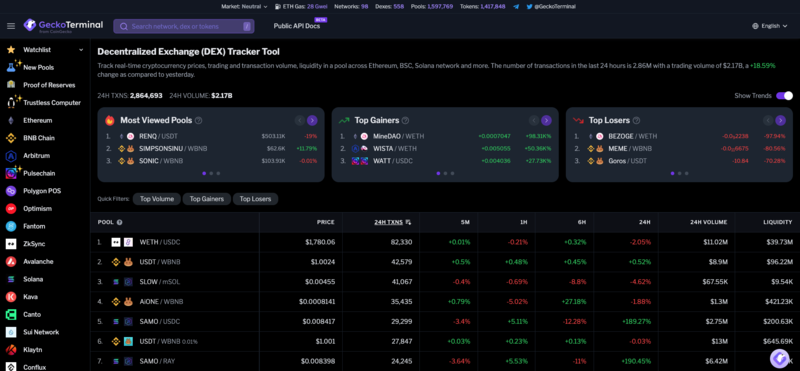The width and height of the screenshot is (800, 371).
Task: Open the RENQ / USDT pool
Action: [x=159, y=136]
